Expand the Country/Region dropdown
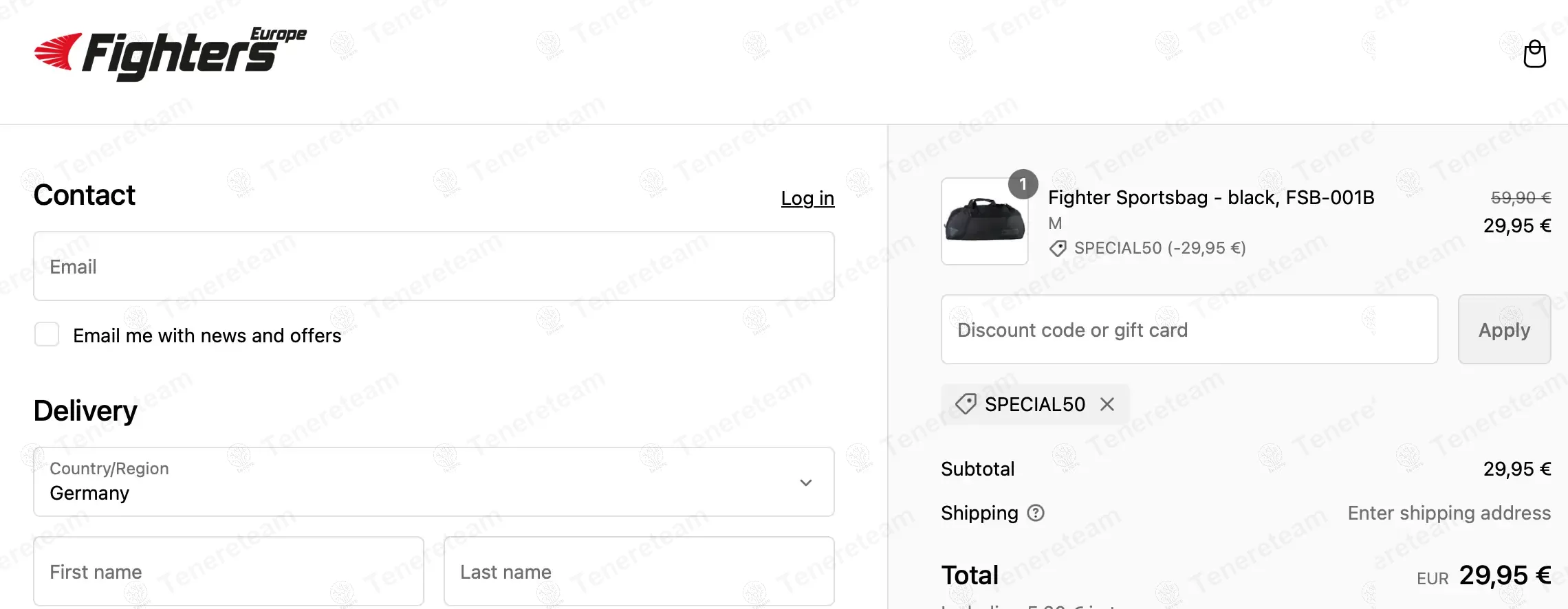This screenshot has height=609, width=1568. pyautogui.click(x=433, y=482)
